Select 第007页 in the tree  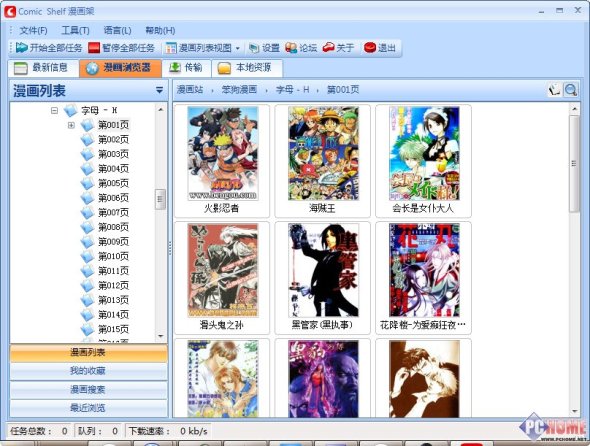113,213
